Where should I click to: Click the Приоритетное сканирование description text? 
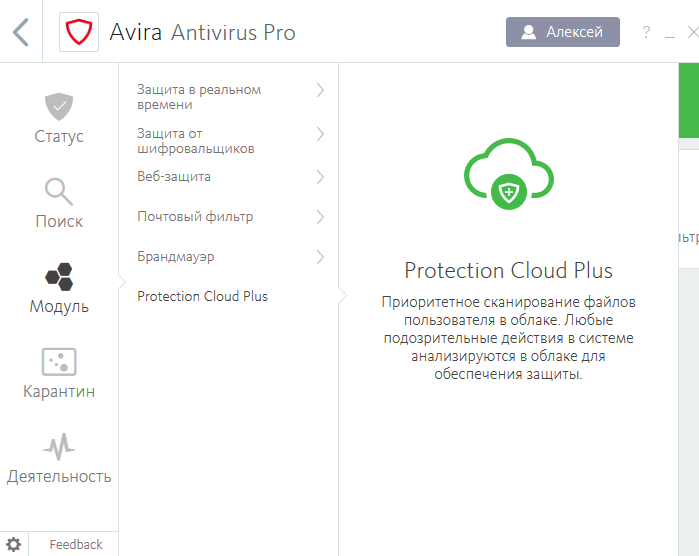pos(508,338)
